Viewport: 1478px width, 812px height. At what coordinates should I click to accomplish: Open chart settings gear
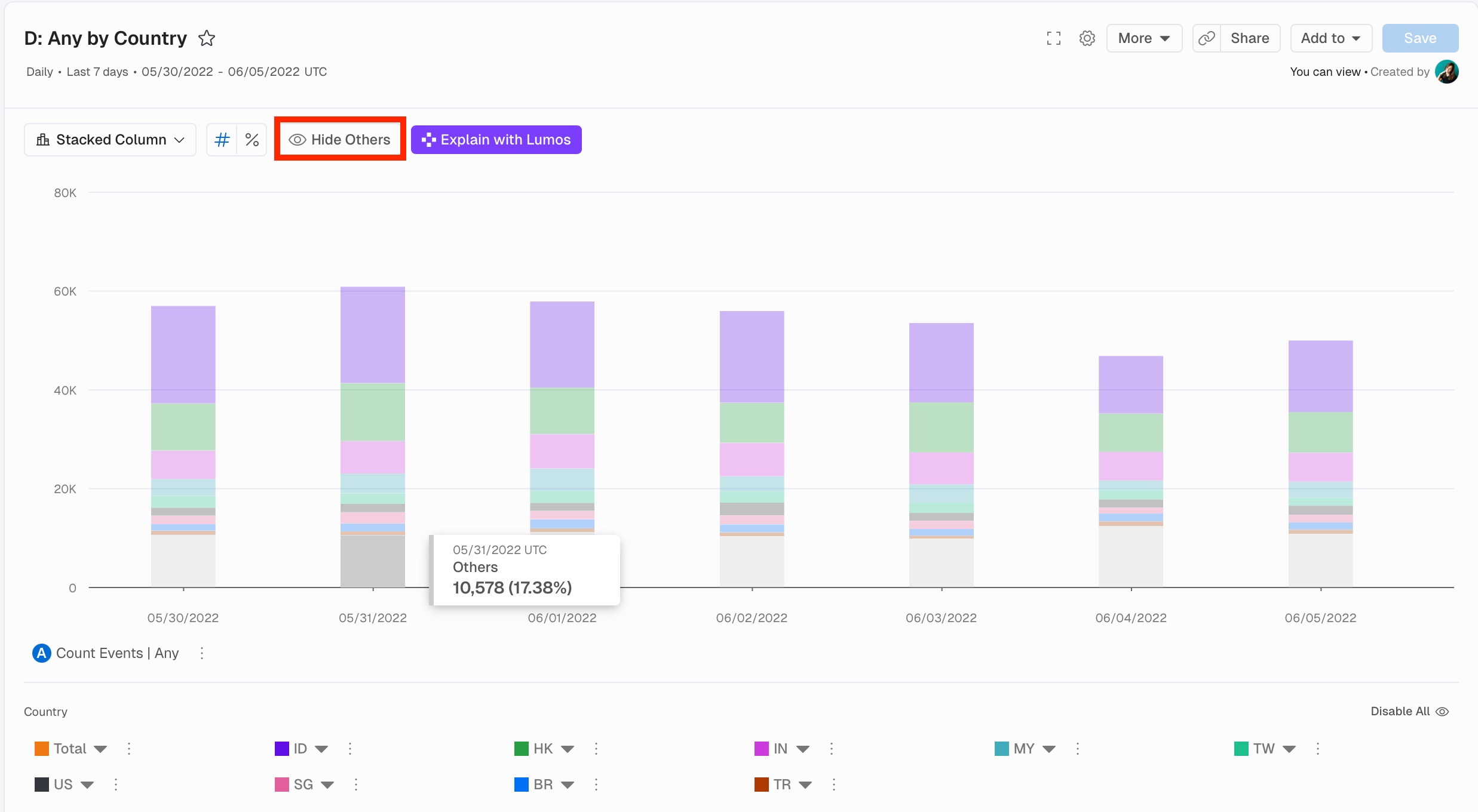(x=1087, y=38)
